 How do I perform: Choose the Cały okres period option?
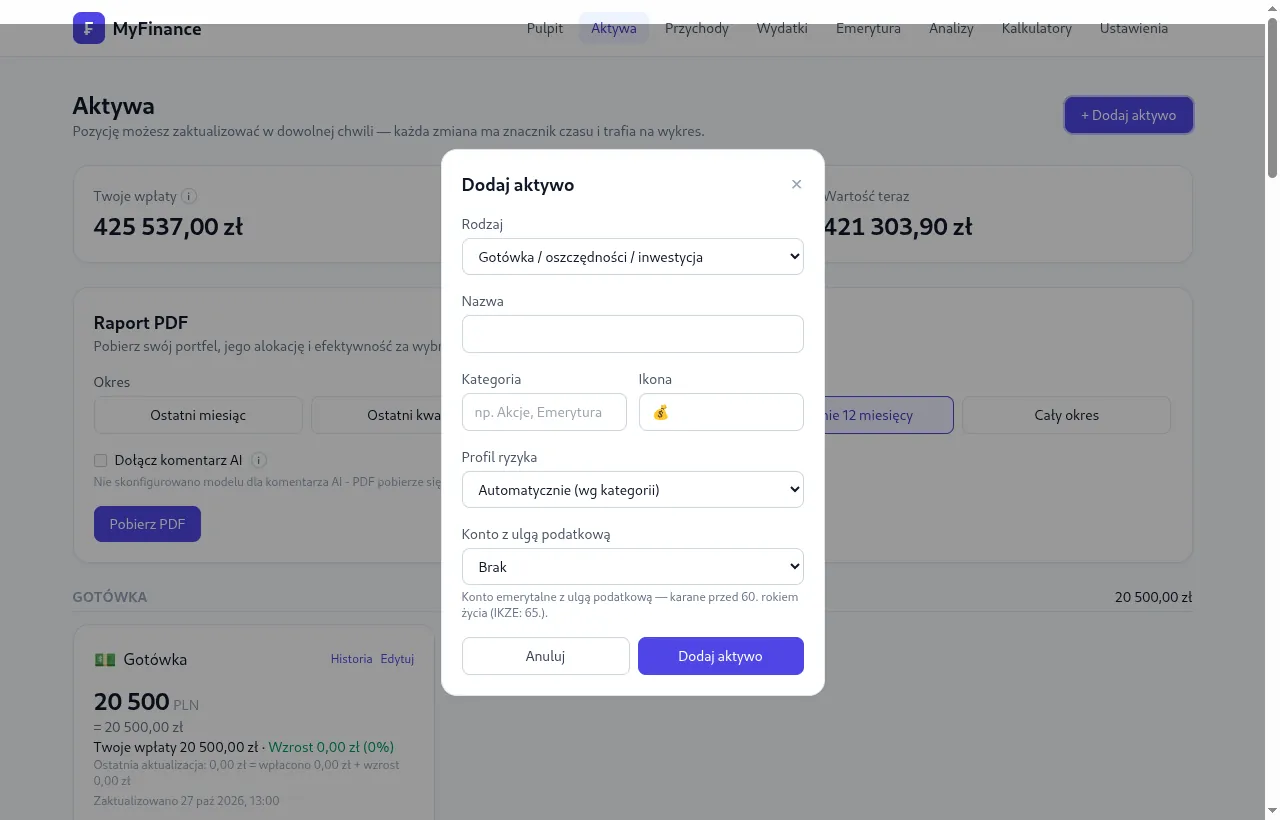(1066, 415)
